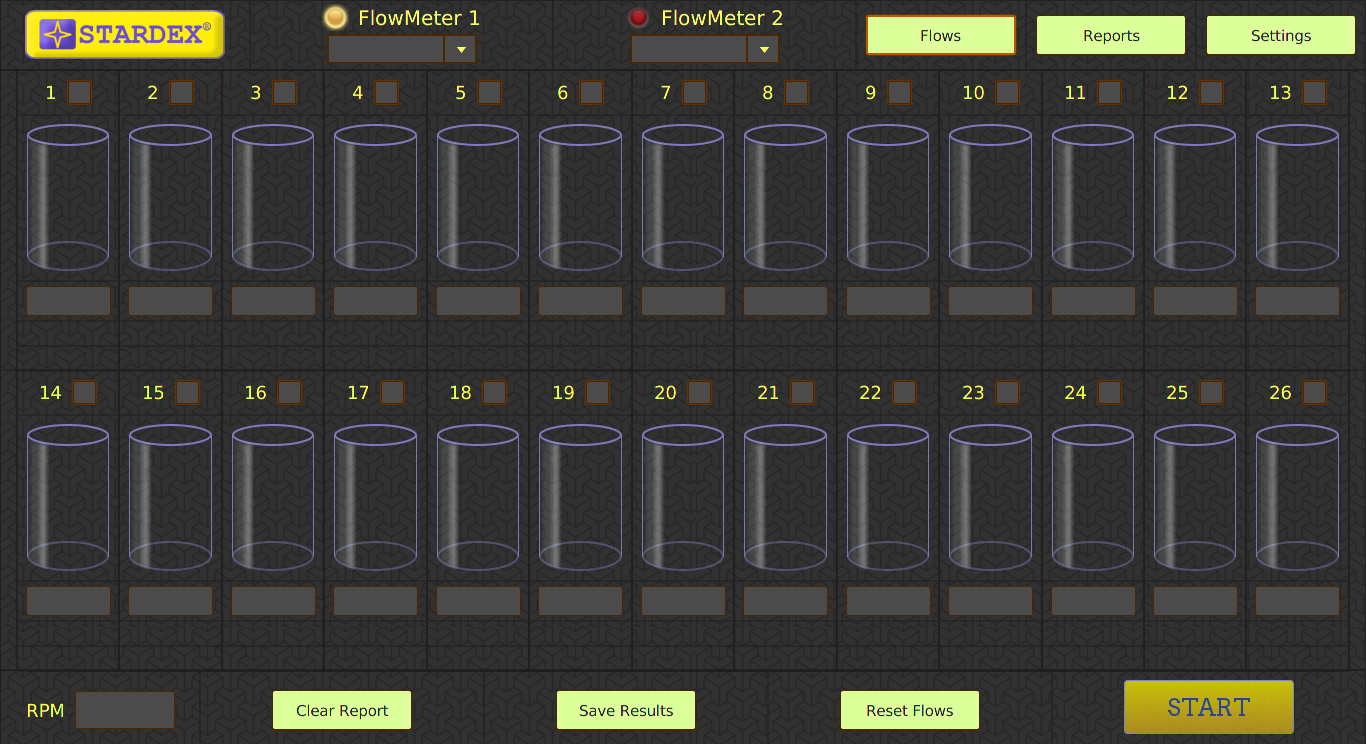
Task: Select the beaker for channel 16
Action: coord(273,497)
